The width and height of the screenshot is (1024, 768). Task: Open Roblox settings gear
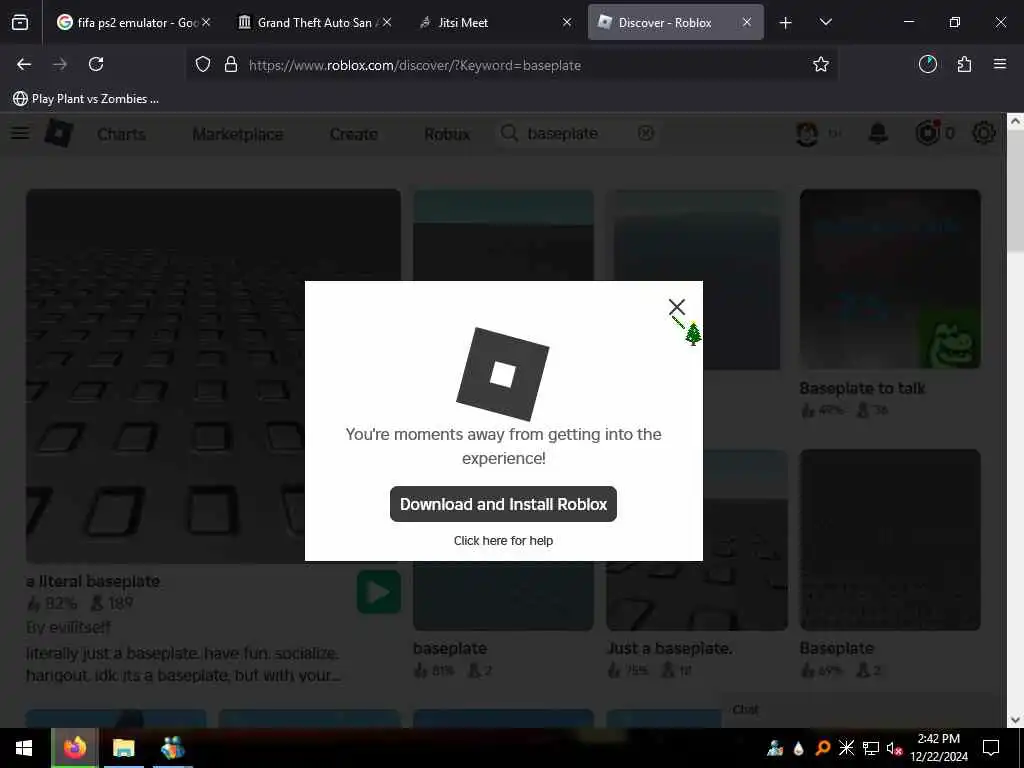(x=984, y=133)
